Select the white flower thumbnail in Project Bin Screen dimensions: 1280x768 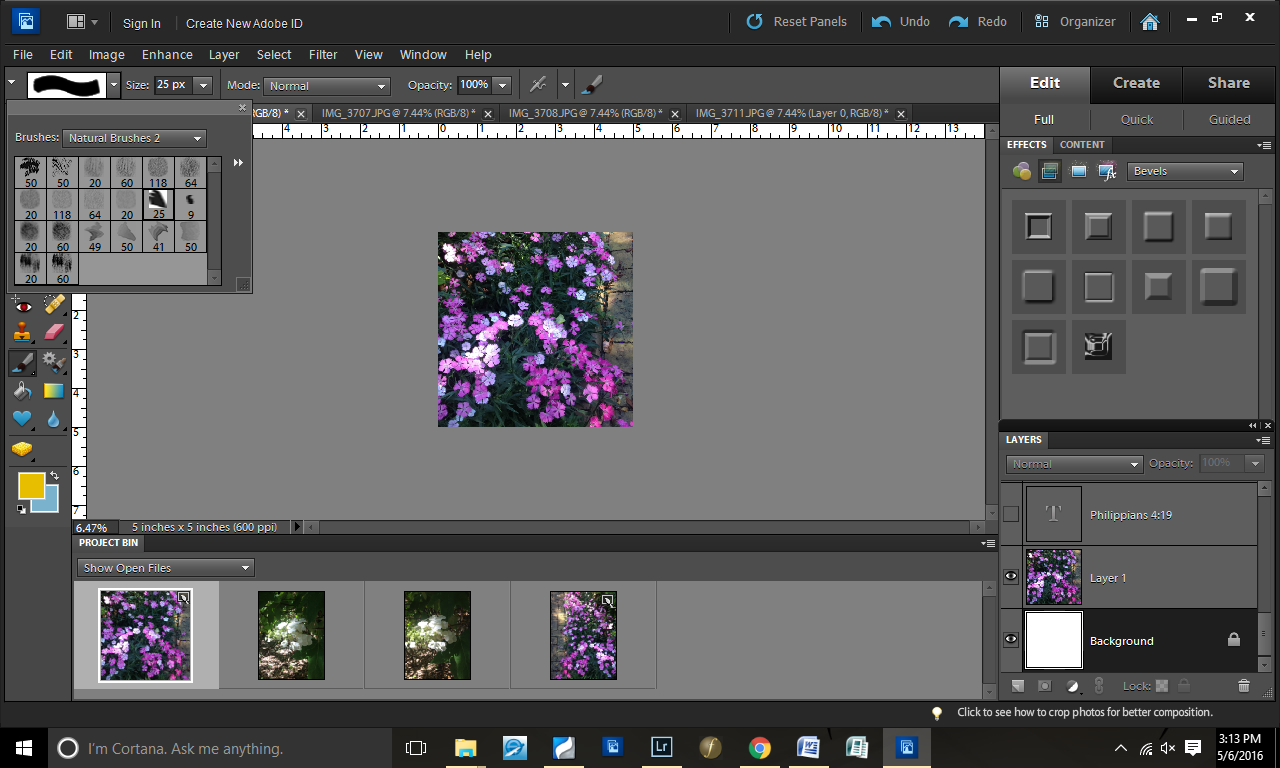291,635
